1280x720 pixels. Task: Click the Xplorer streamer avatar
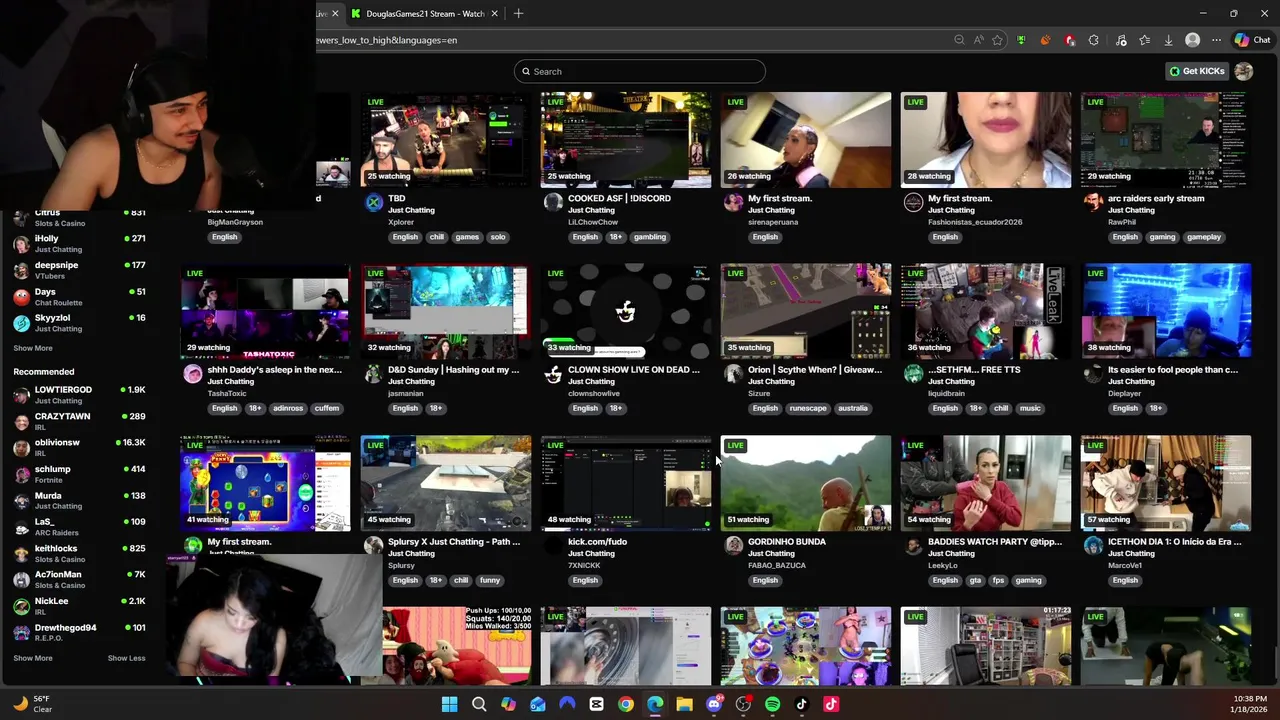click(374, 202)
